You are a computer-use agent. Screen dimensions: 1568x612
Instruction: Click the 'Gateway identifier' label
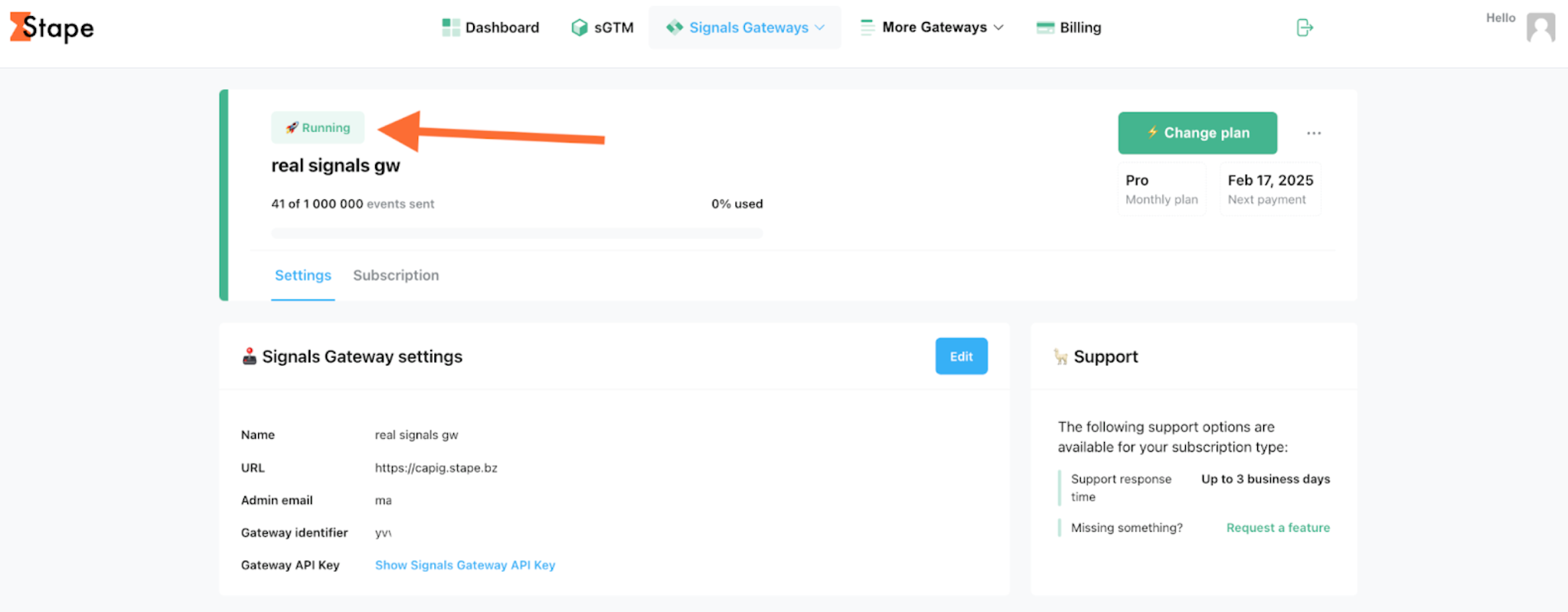tap(295, 533)
